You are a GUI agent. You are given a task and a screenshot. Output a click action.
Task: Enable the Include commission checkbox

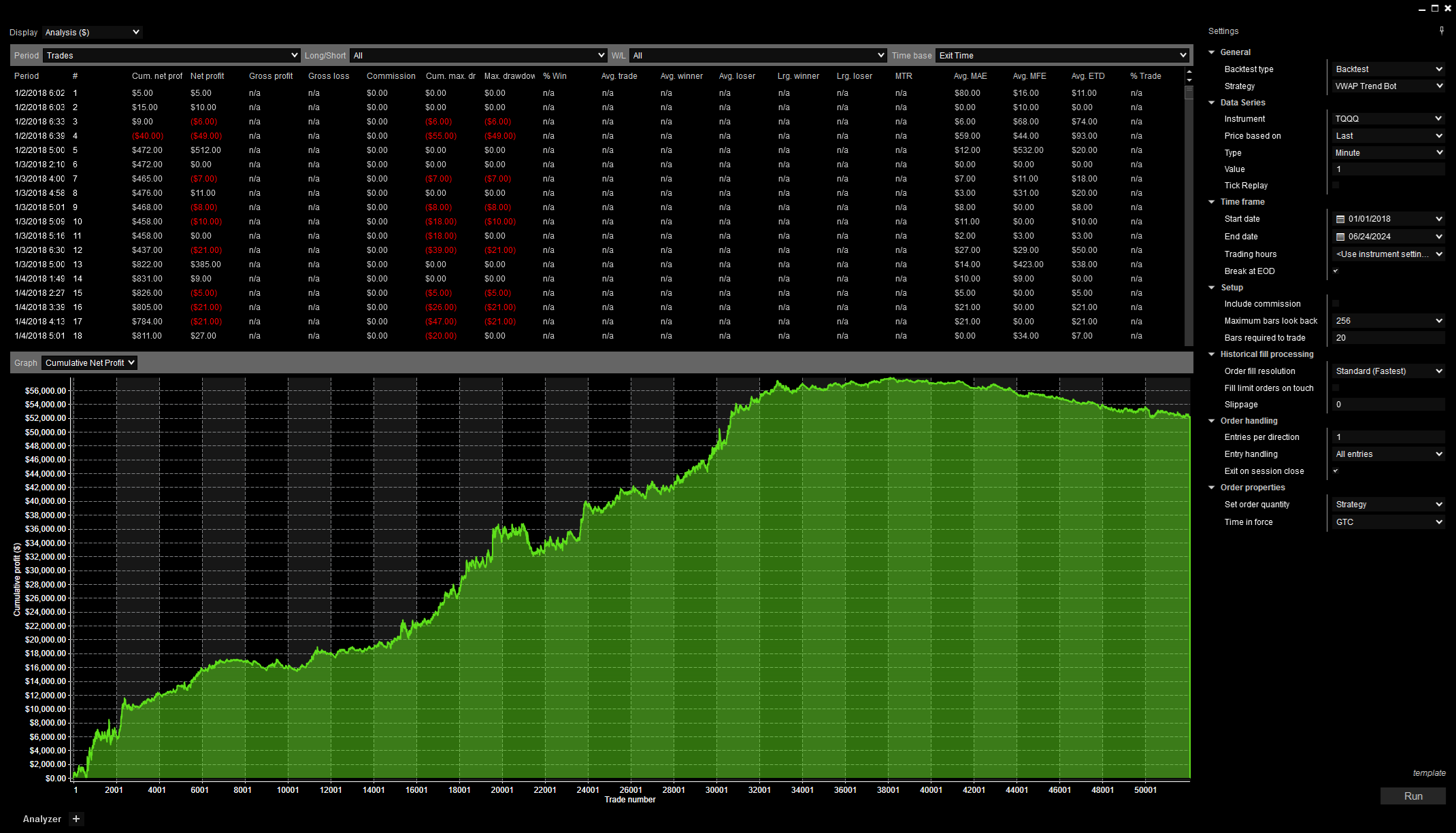click(1336, 303)
